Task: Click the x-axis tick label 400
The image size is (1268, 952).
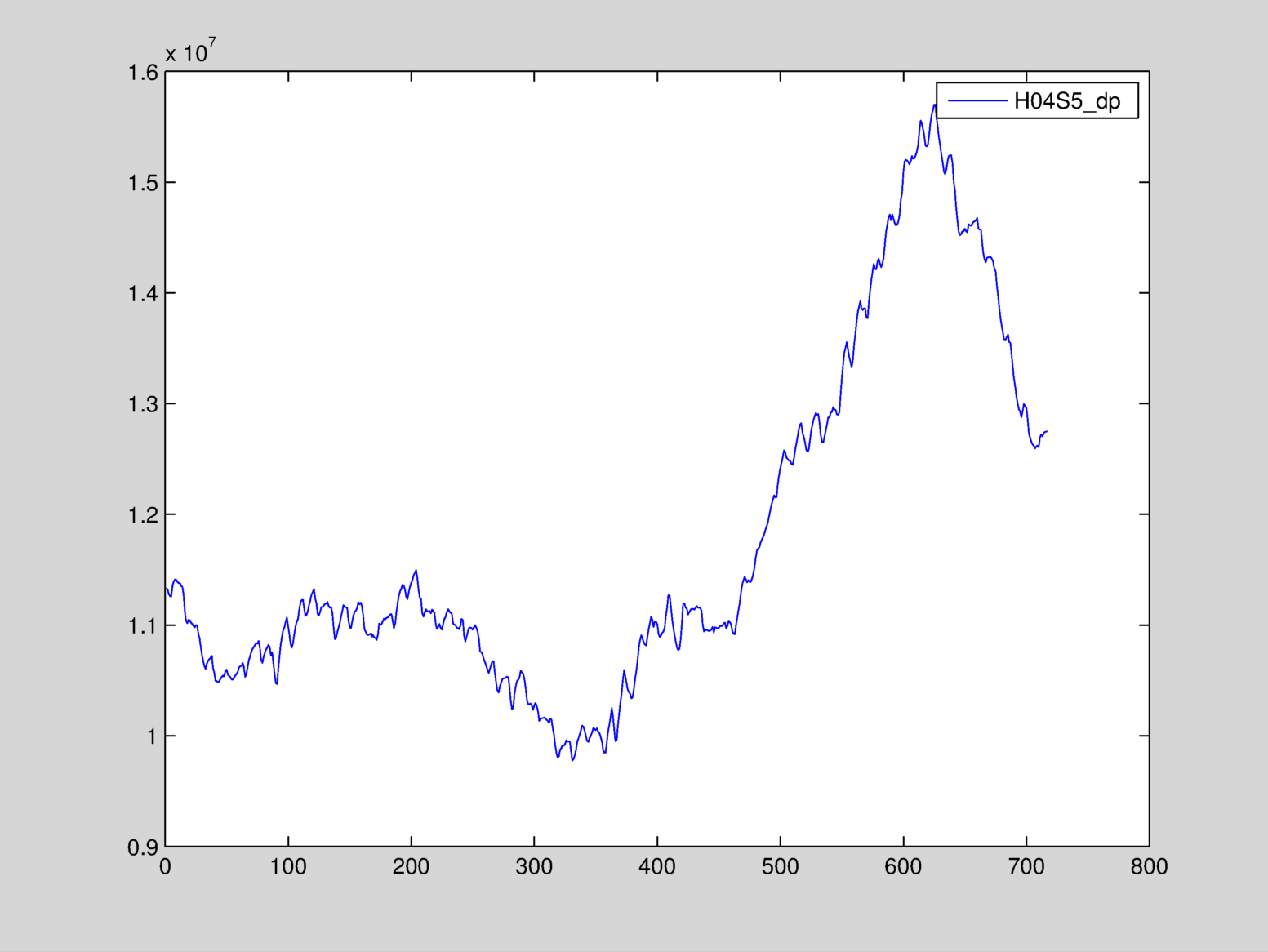Action: [657, 867]
